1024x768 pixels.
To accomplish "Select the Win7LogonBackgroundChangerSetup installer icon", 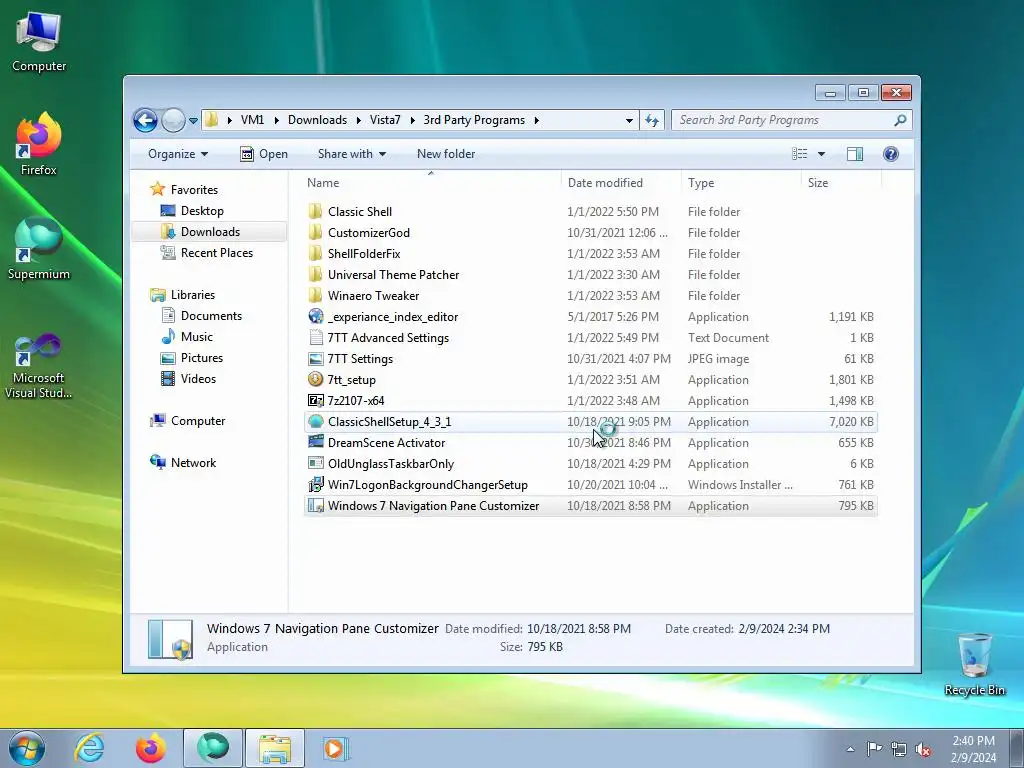I will (x=315, y=485).
